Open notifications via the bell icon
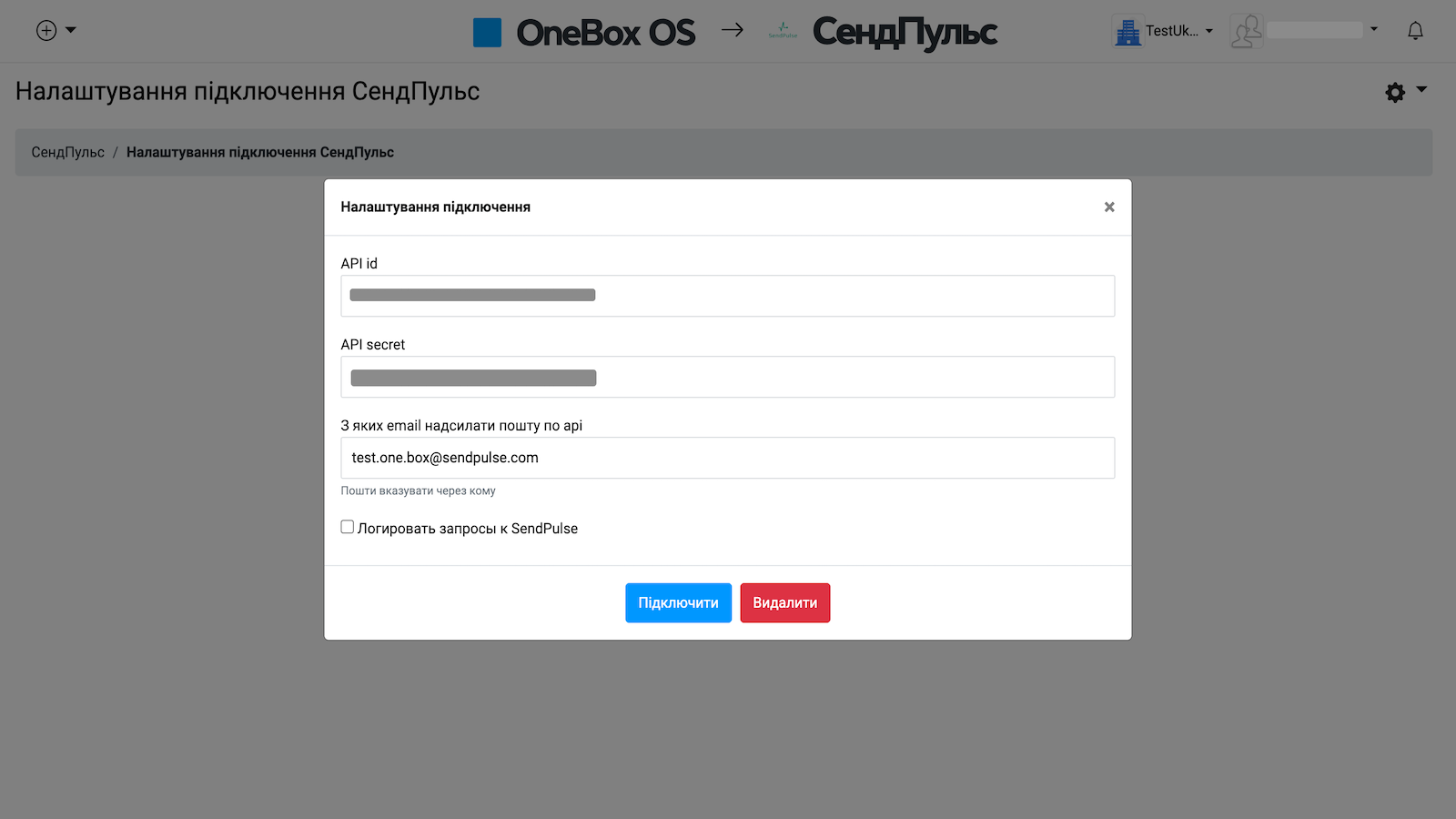Image resolution: width=1456 pixels, height=819 pixels. tap(1415, 30)
